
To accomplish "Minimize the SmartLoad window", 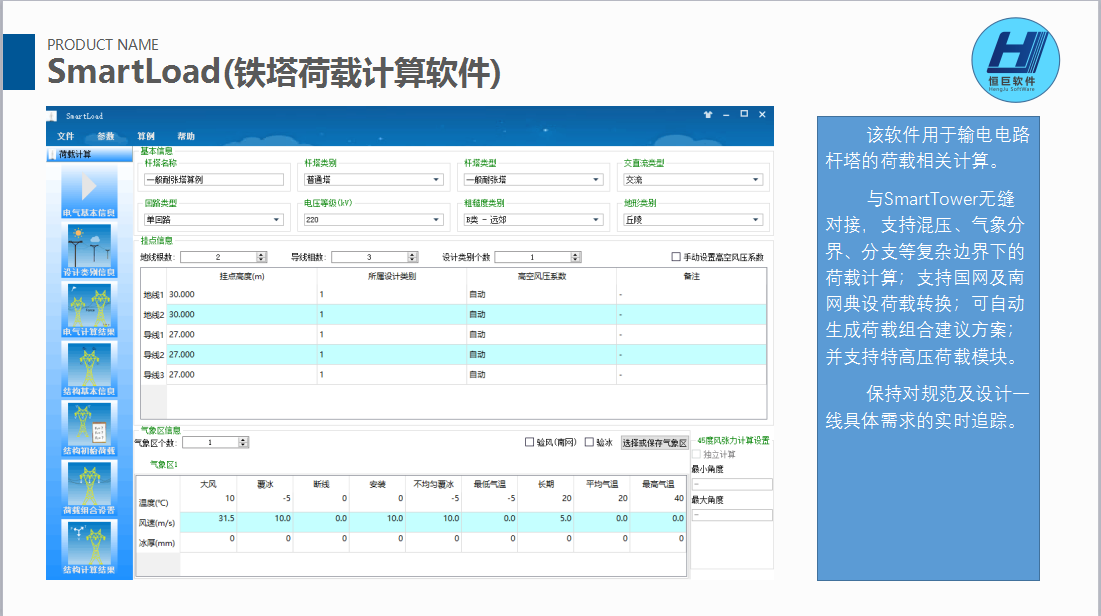I will [726, 114].
